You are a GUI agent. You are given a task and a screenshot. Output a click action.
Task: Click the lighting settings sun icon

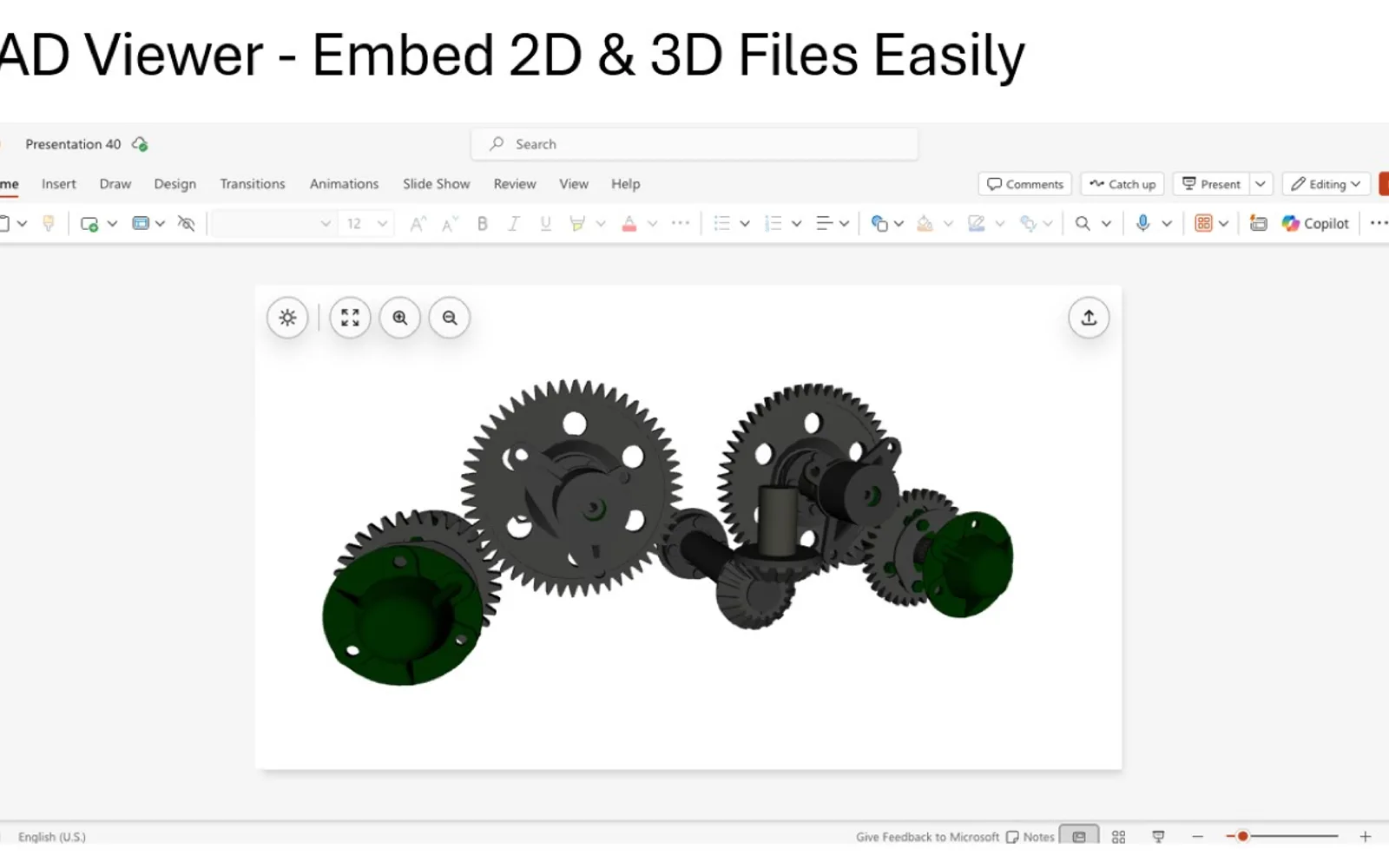(287, 318)
